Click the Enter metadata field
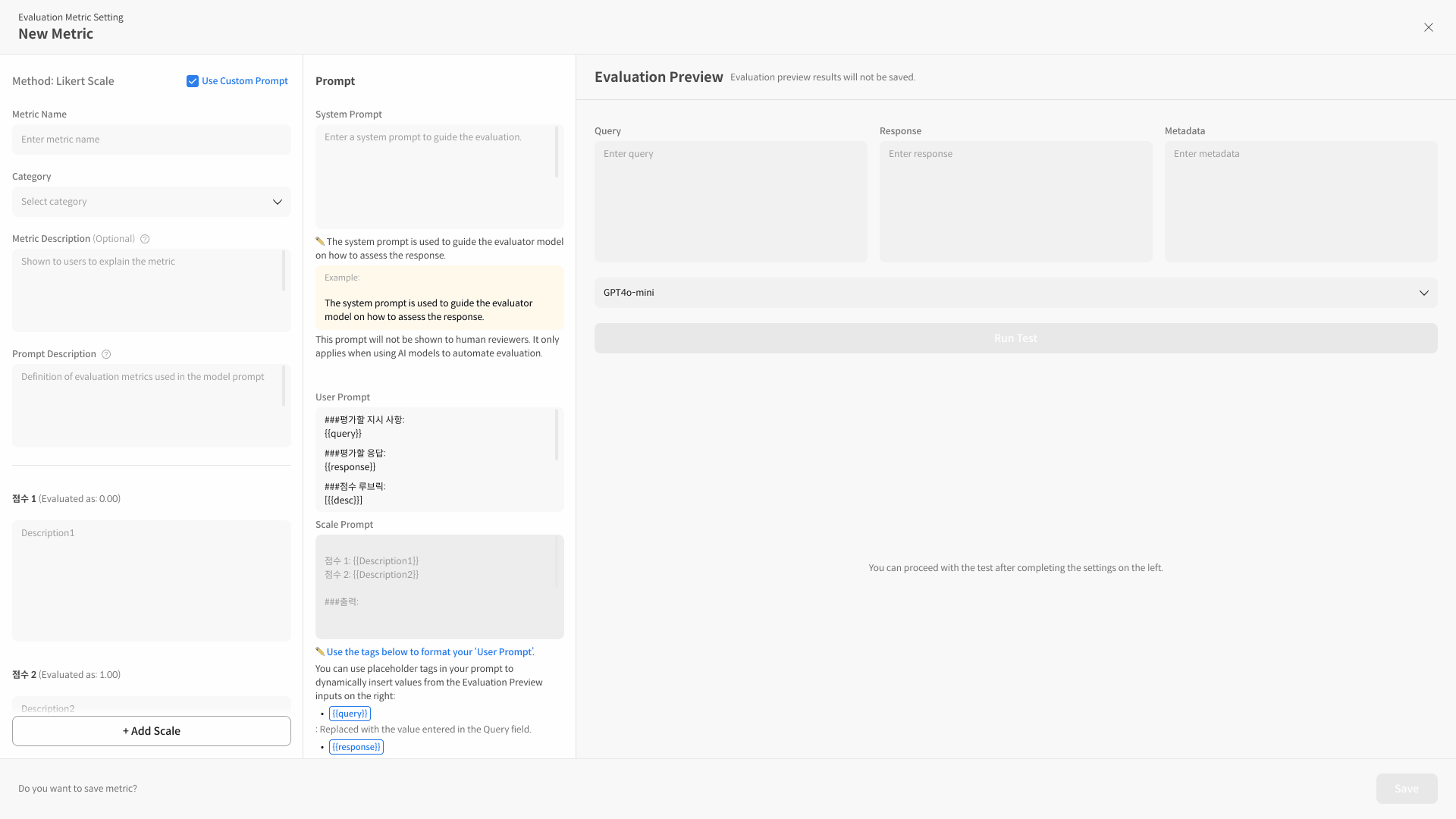The width and height of the screenshot is (1456, 819). pyautogui.click(x=1301, y=202)
